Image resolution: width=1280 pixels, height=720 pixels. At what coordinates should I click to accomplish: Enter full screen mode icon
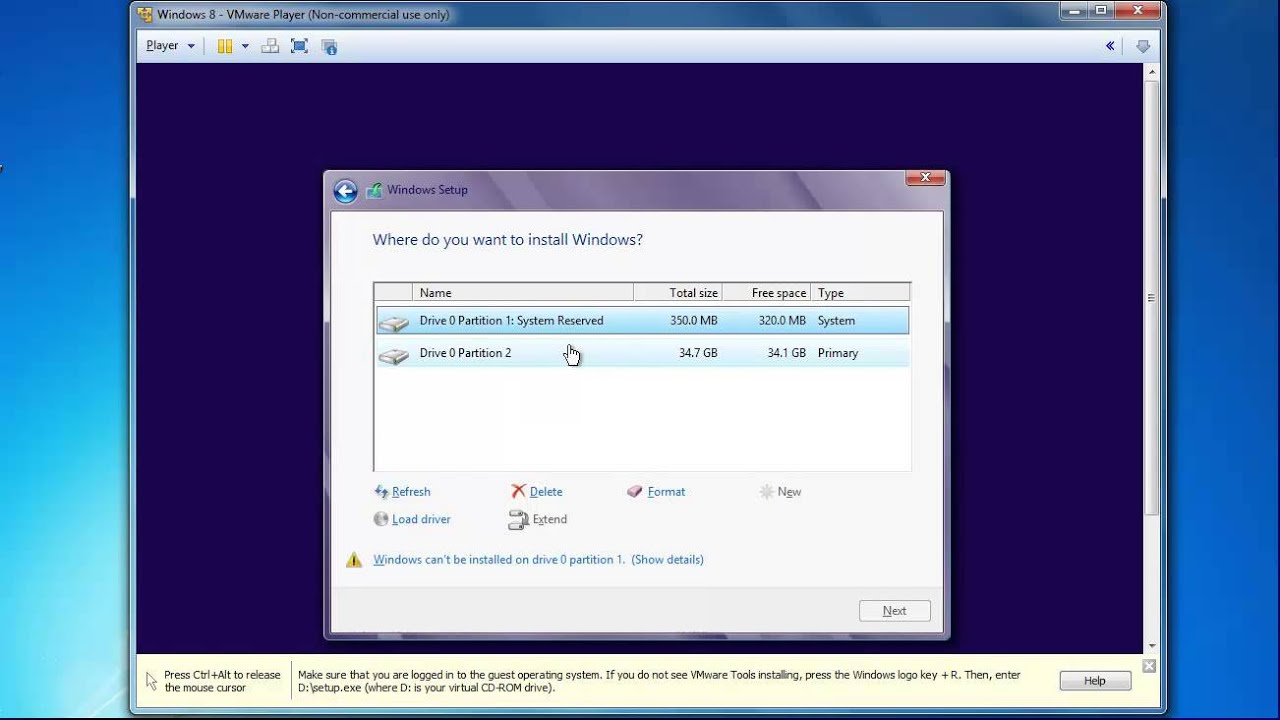pos(299,46)
